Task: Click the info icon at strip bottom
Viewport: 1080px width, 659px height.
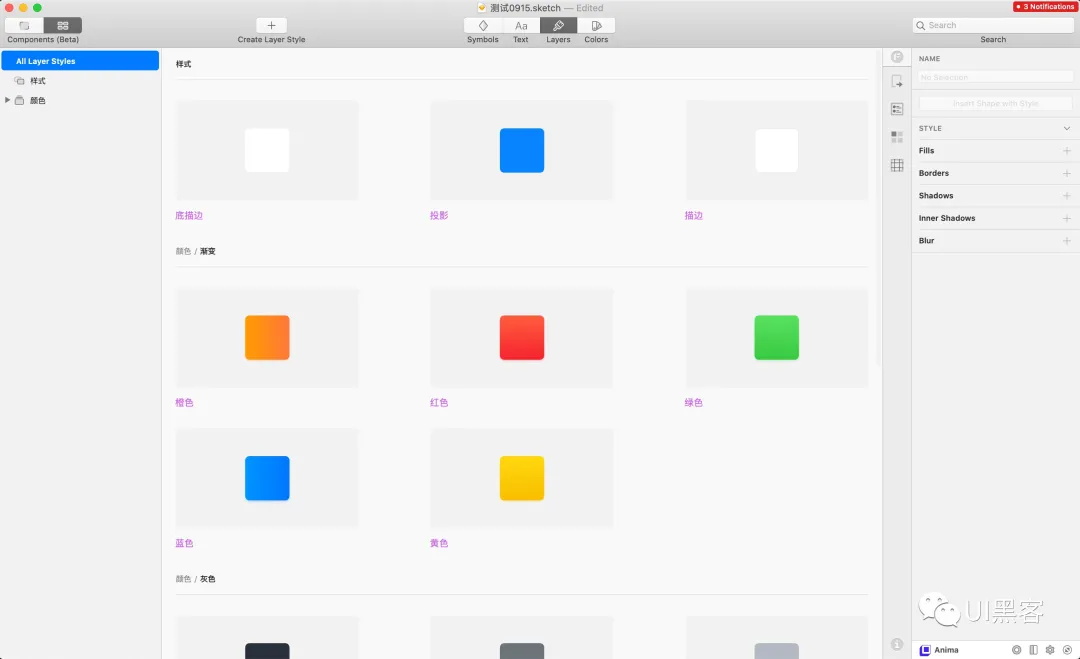Action: pos(897,645)
